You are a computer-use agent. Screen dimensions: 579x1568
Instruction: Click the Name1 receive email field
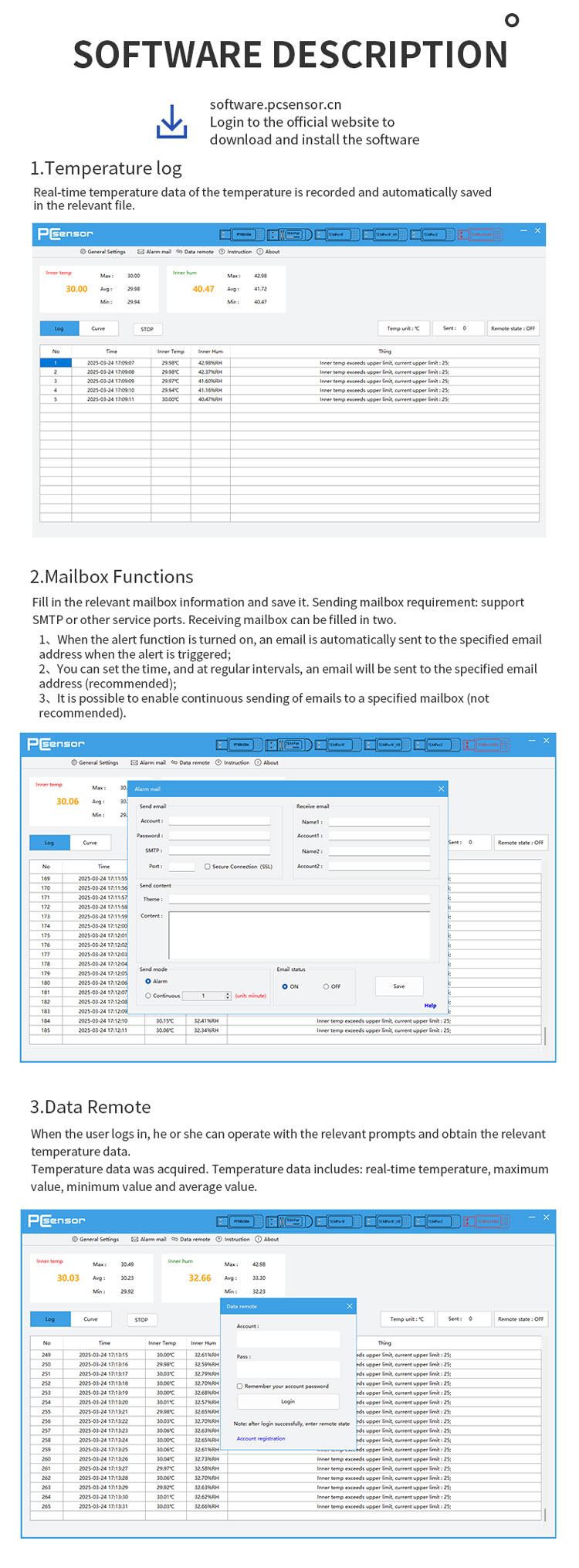[379, 822]
